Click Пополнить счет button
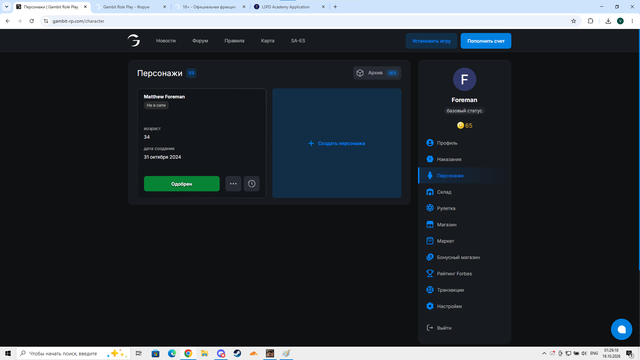 point(486,41)
